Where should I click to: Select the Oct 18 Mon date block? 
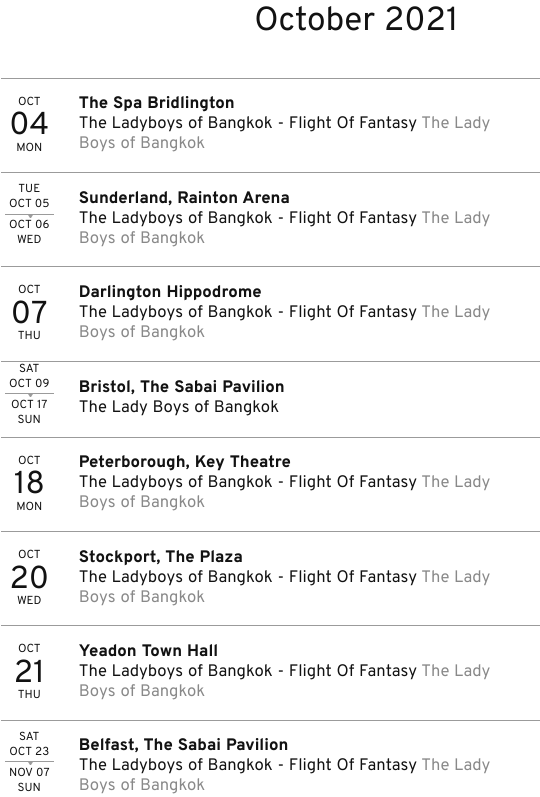click(x=29, y=483)
